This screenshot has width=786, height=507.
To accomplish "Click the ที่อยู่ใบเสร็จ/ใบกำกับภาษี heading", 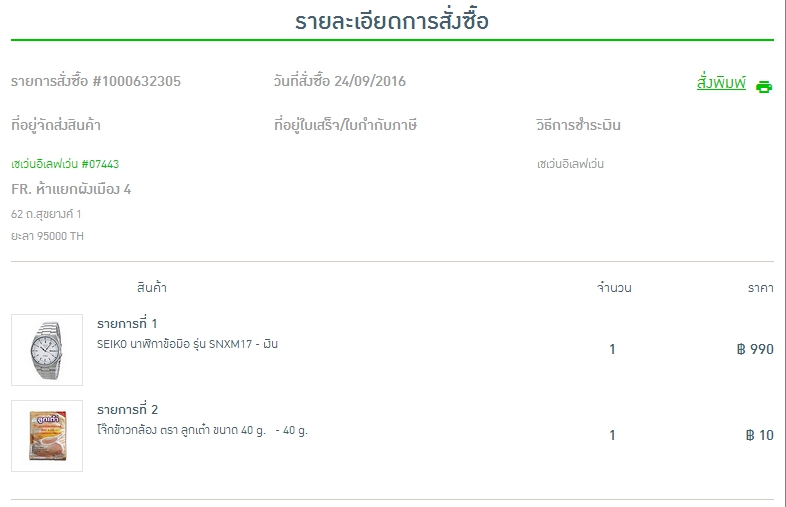I will [345, 125].
